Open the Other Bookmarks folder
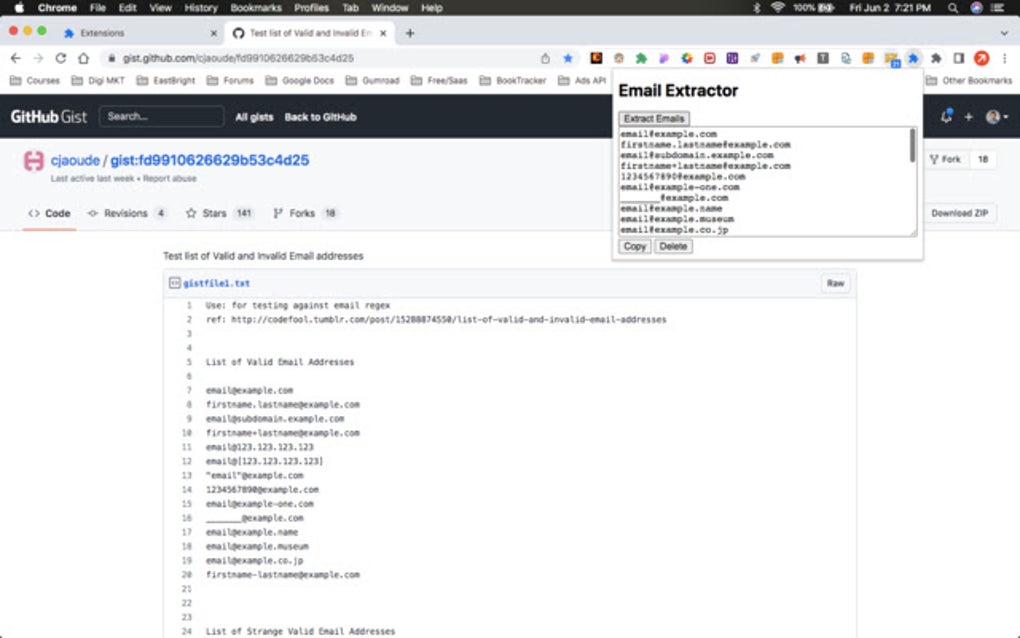1020x638 pixels. click(x=969, y=81)
